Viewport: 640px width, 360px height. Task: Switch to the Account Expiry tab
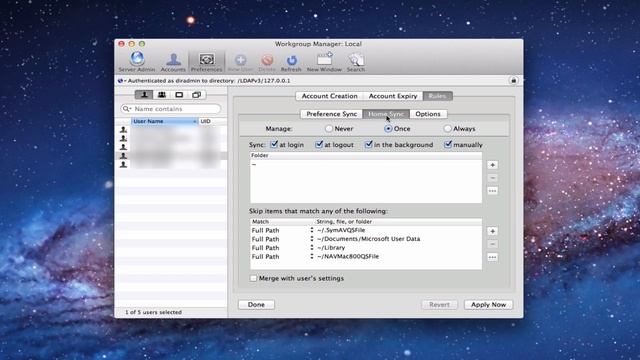(x=393, y=96)
